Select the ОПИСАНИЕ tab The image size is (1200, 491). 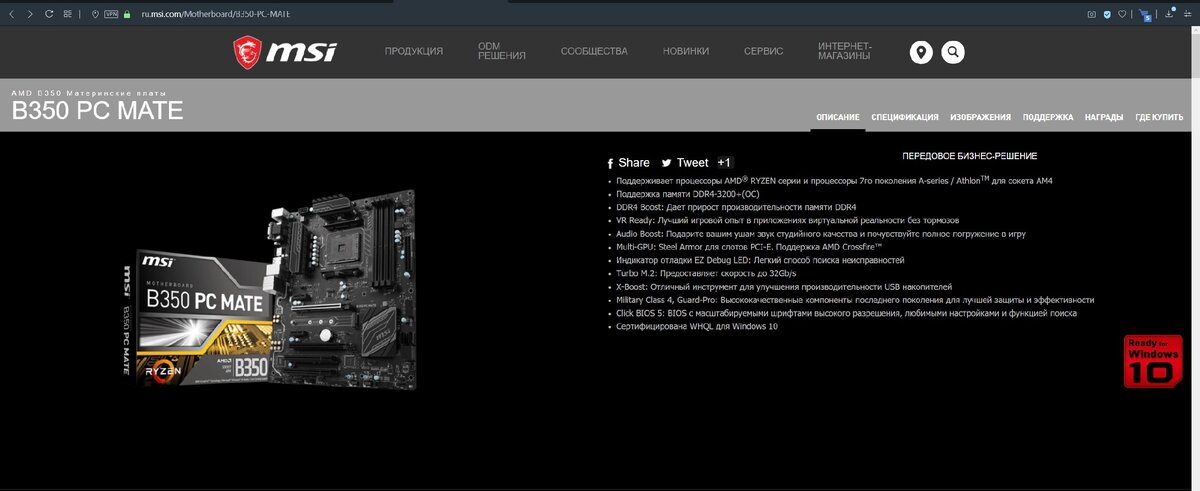click(838, 118)
